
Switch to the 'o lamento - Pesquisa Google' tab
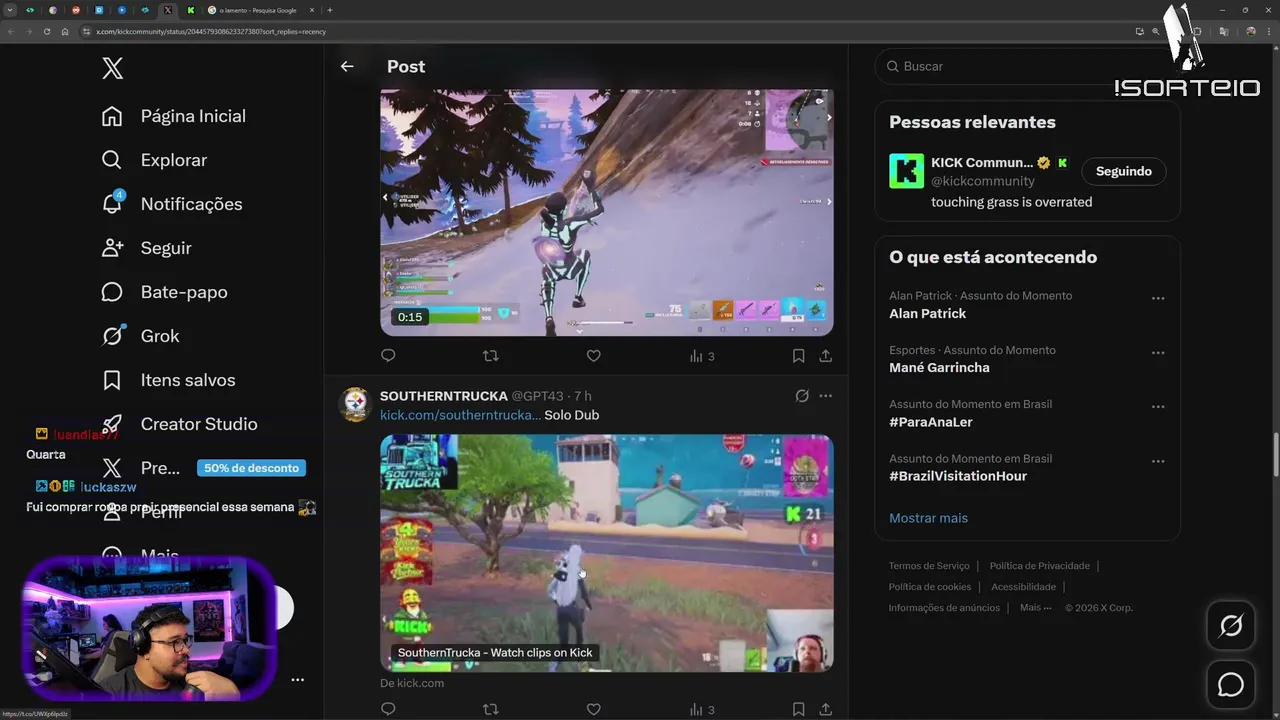click(263, 10)
